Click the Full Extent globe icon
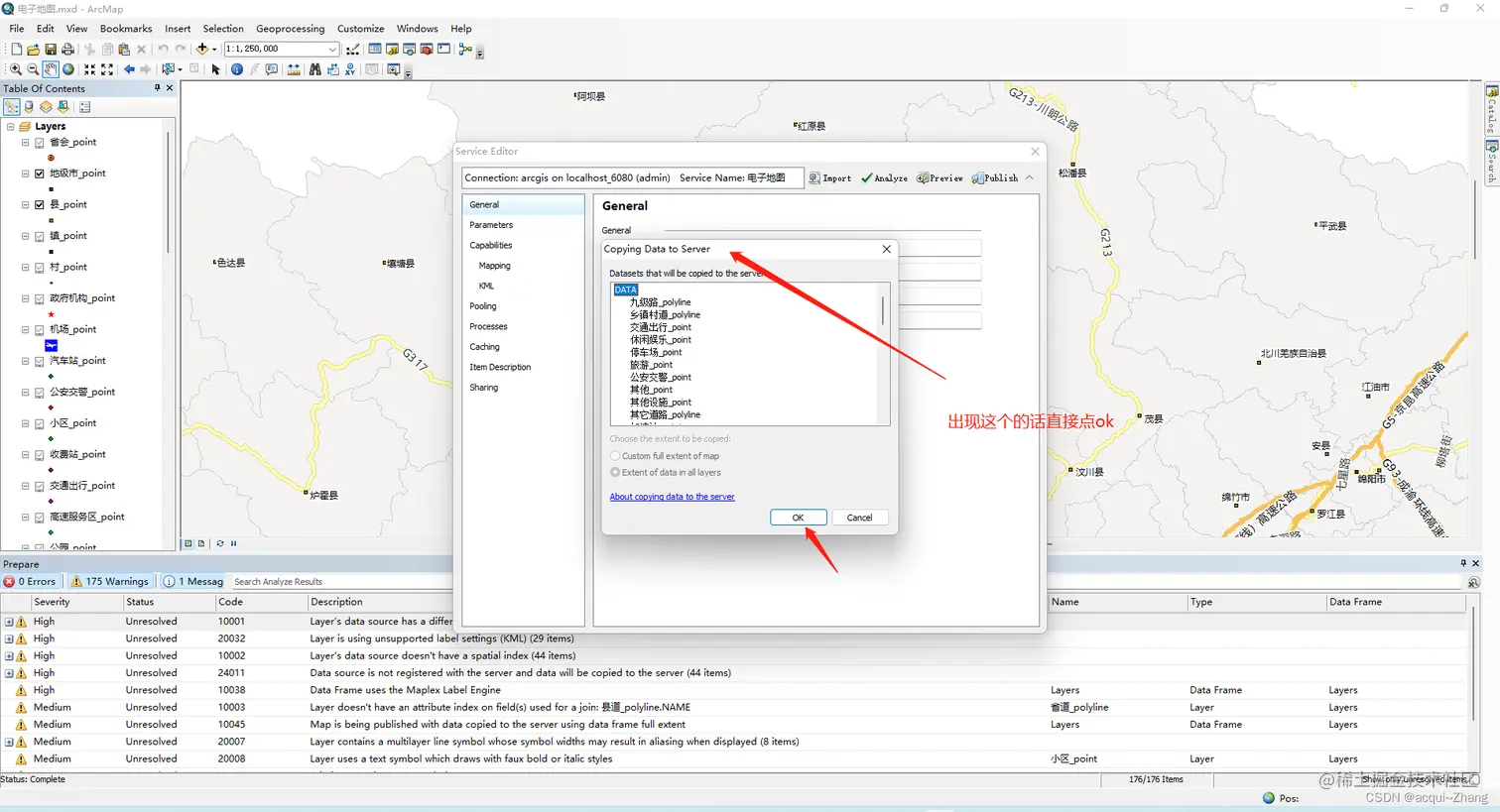The image size is (1500, 812). pos(68,69)
